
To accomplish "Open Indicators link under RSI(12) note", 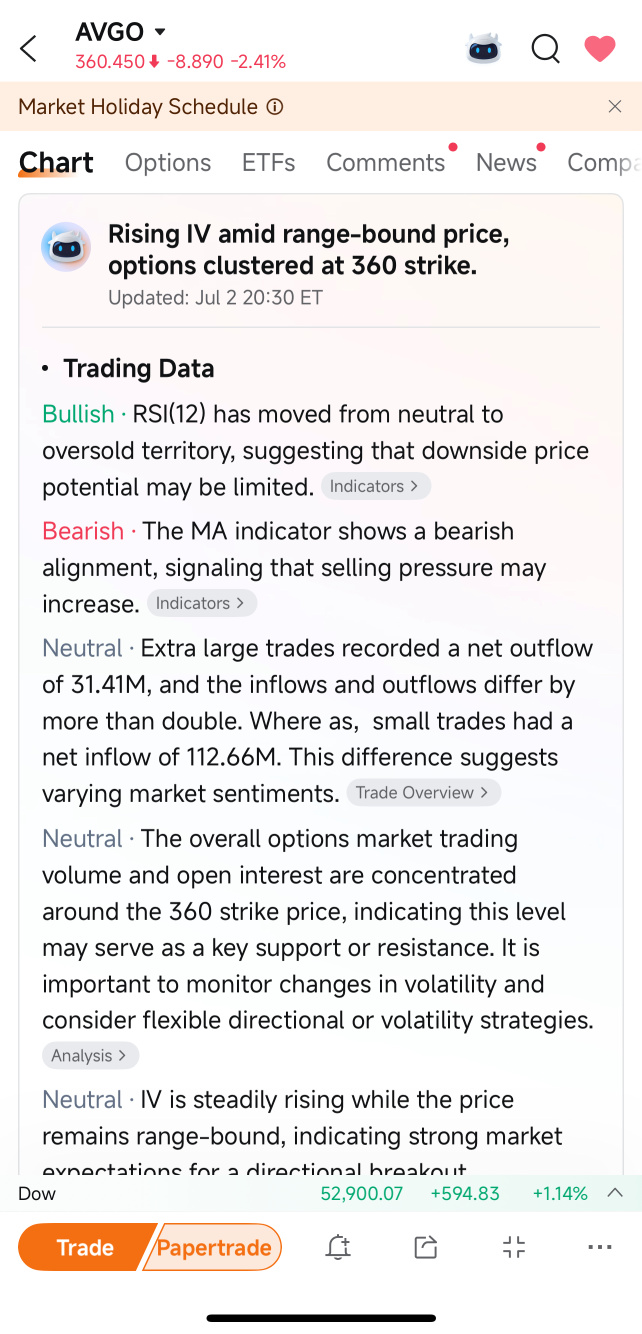I will [x=376, y=486].
